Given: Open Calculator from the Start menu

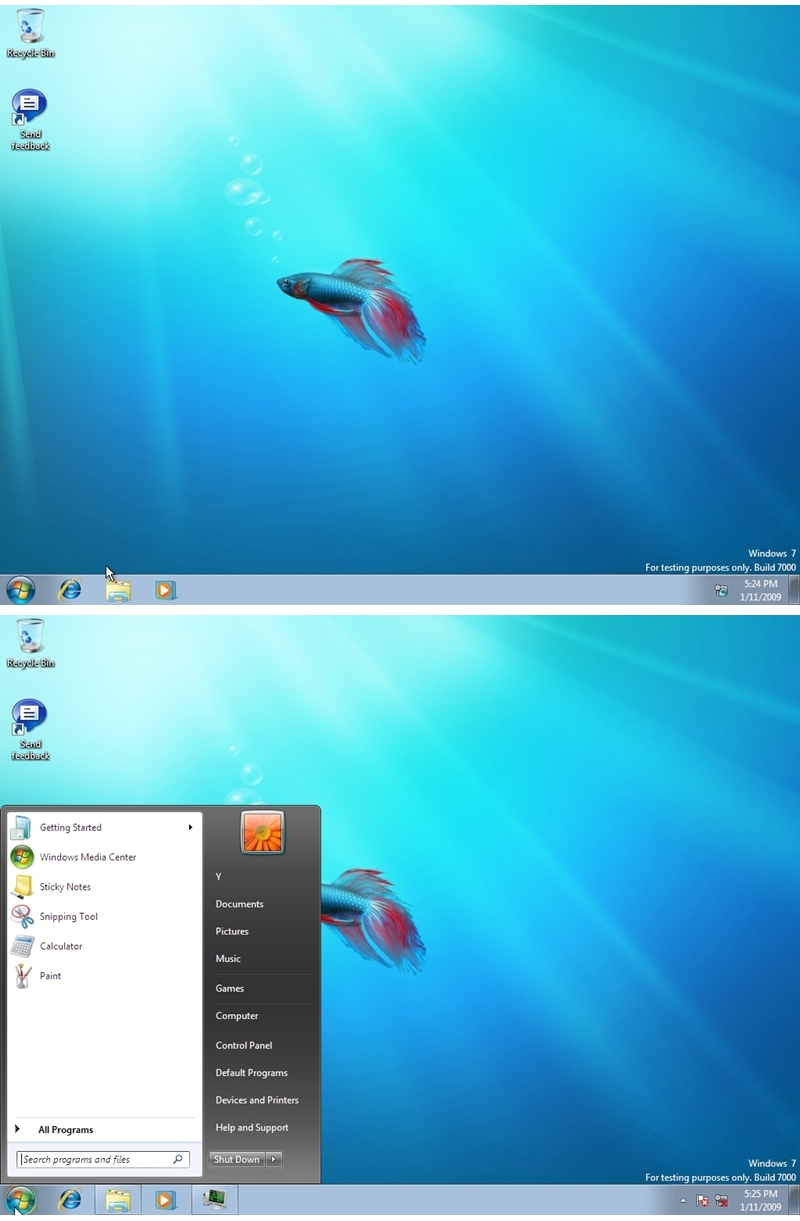Looking at the screenshot, I should click(x=104, y=946).
